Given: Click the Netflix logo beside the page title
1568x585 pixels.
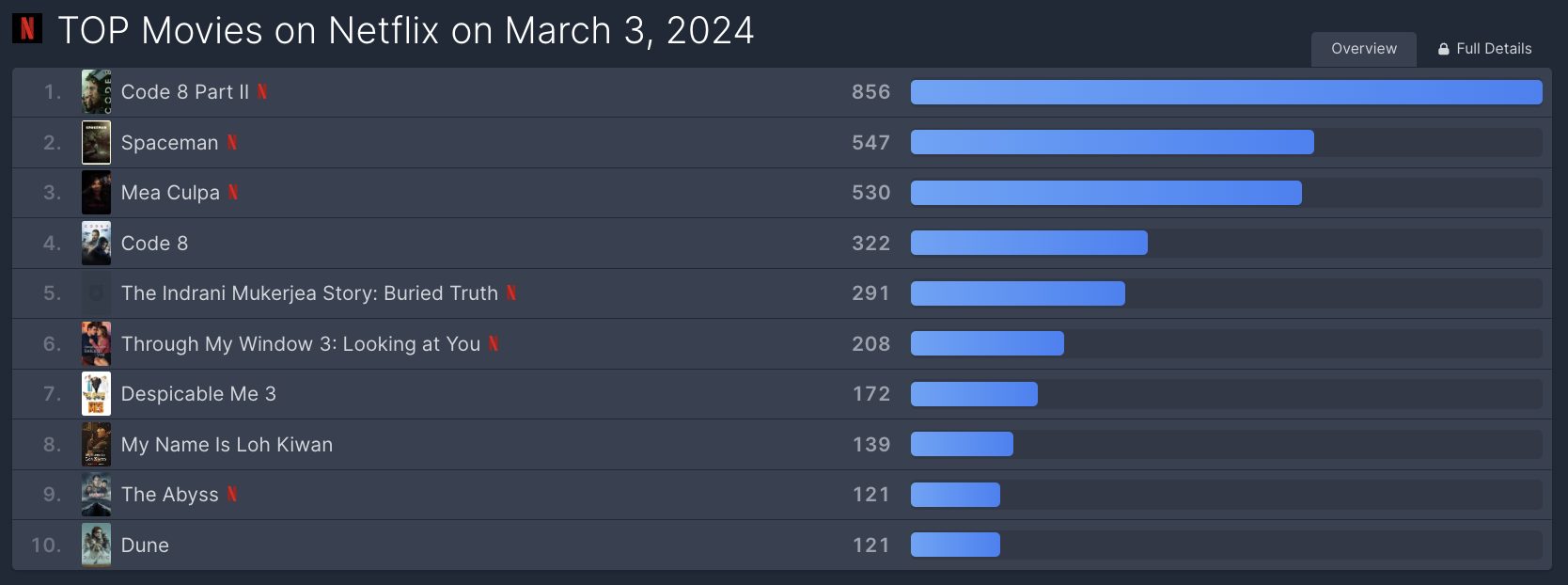Looking at the screenshot, I should coord(27,29).
